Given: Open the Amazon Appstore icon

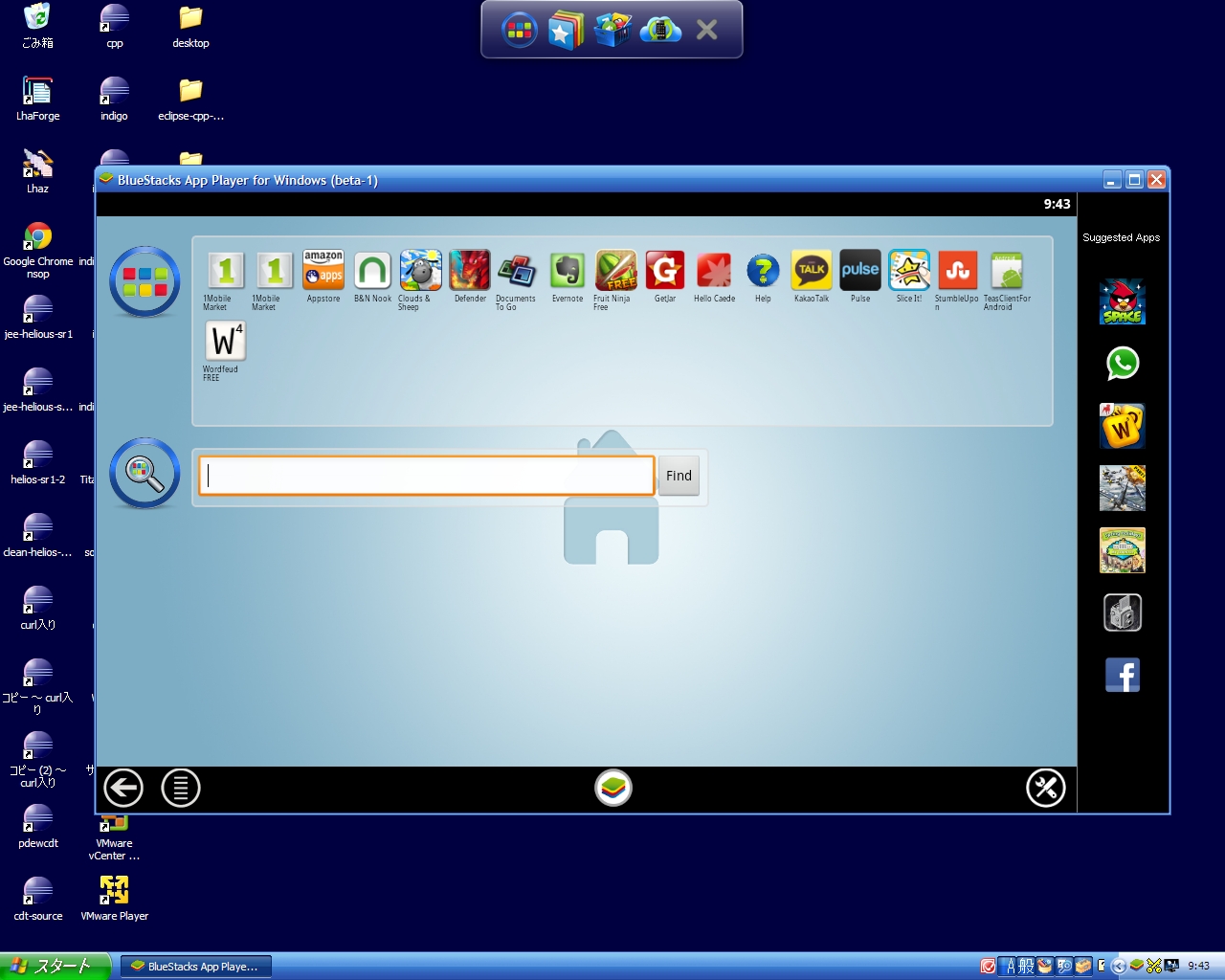Looking at the screenshot, I should [x=323, y=271].
